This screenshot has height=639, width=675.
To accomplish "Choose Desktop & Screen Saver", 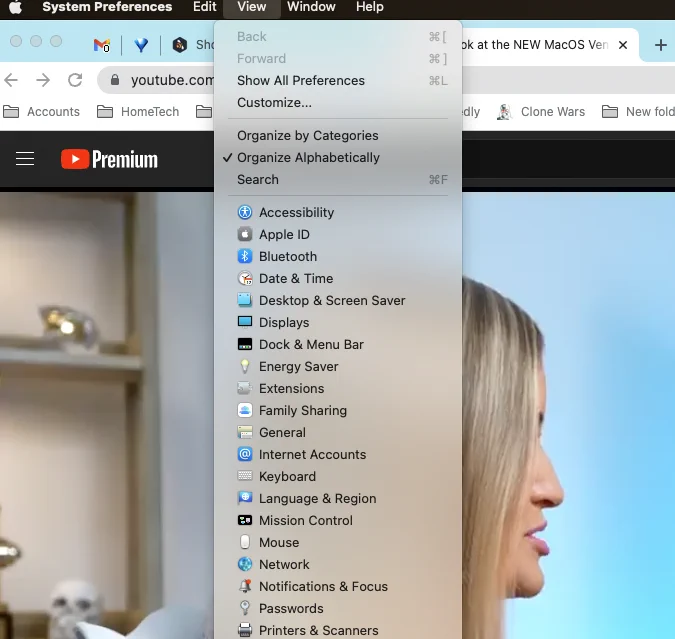I will tap(338, 300).
